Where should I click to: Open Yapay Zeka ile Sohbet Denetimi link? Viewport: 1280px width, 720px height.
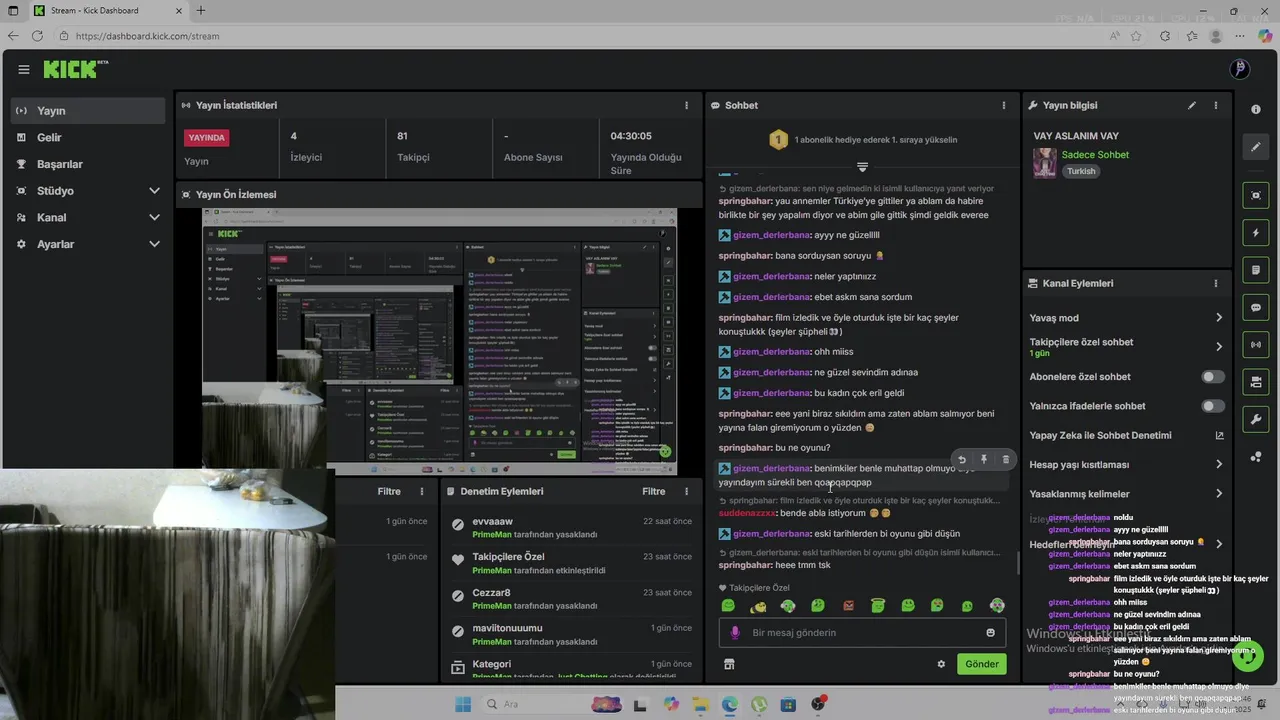[x=1127, y=435]
